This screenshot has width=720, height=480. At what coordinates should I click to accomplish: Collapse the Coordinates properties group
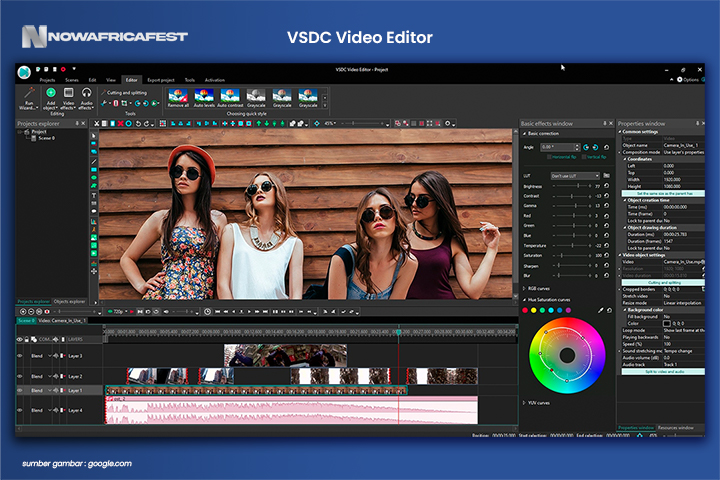coord(625,159)
